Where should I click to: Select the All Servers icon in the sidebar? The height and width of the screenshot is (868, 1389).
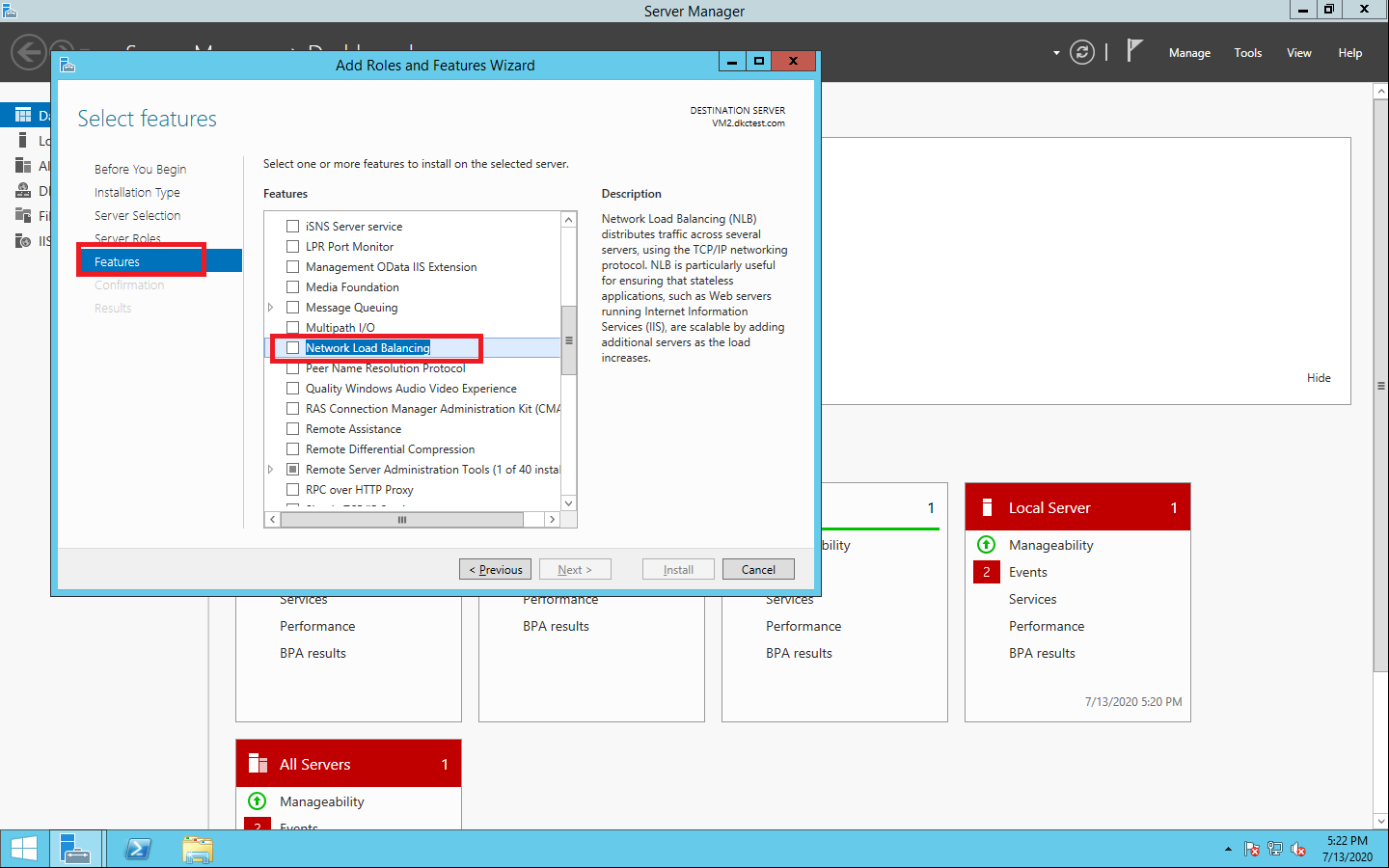click(x=23, y=165)
